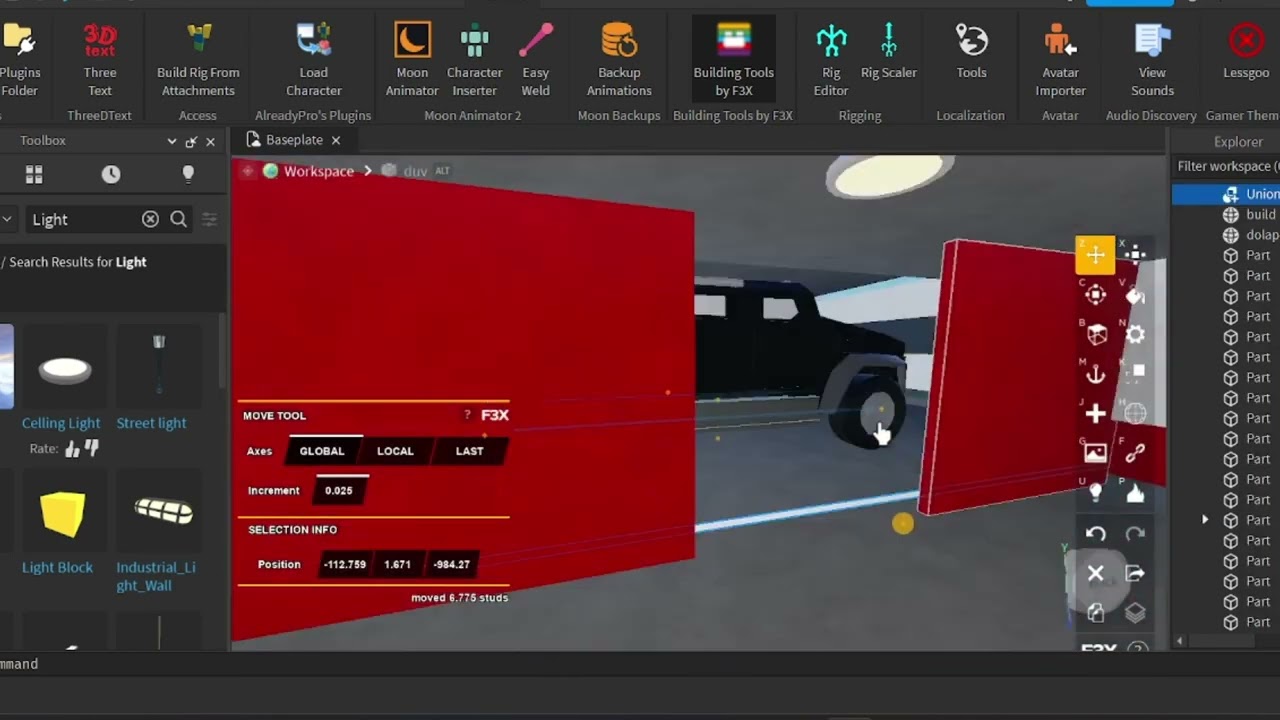This screenshot has width=1280, height=720.
Task: Select the F3X Lighting bulb tool
Action: 1095,492
